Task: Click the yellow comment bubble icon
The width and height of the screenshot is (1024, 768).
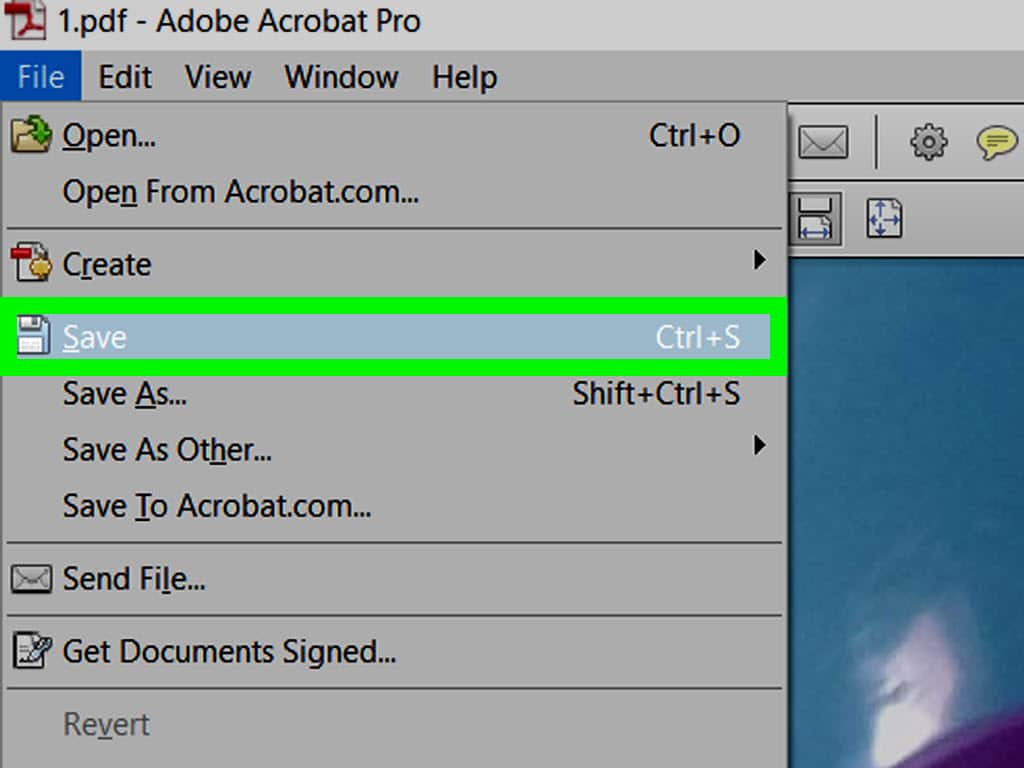Action: (996, 142)
